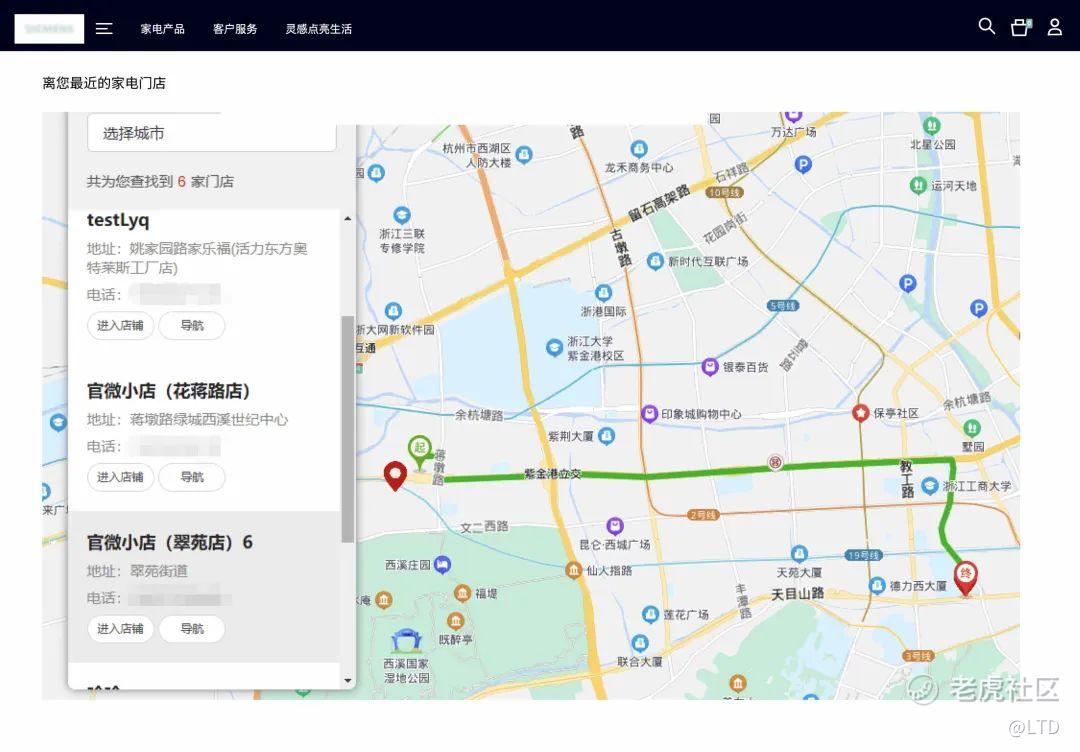Click the store list scrollbar thumb
Image resolution: width=1080 pixels, height=752 pixels.
347,429
